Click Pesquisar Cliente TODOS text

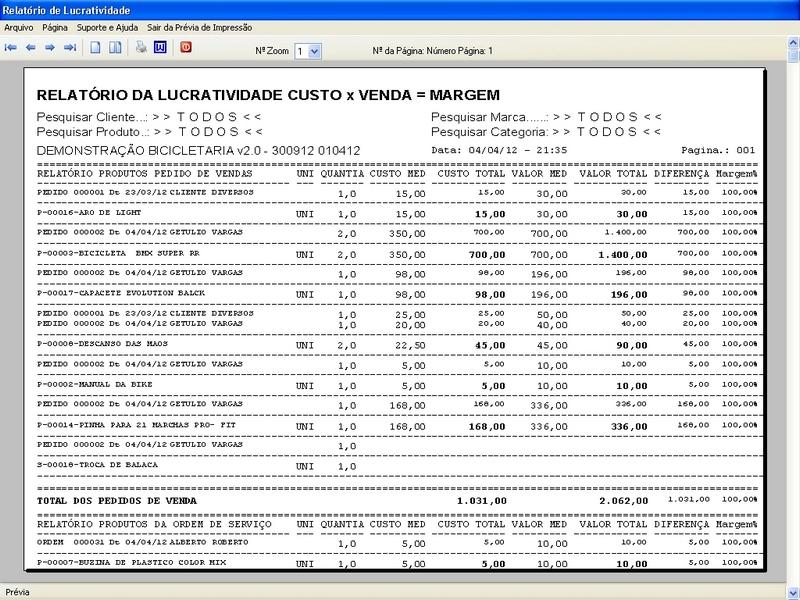pos(149,117)
